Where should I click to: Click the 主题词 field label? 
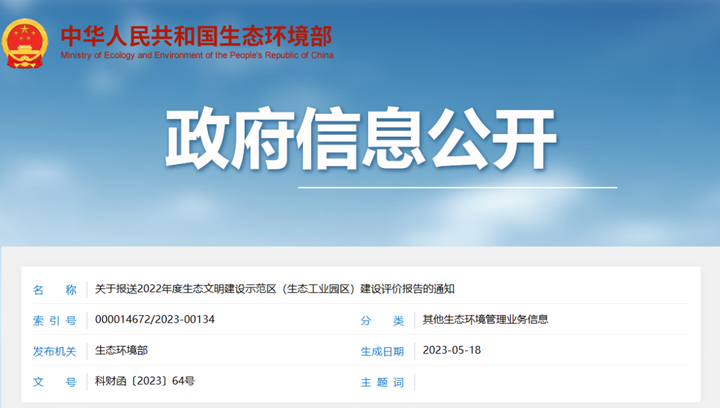(x=382, y=382)
